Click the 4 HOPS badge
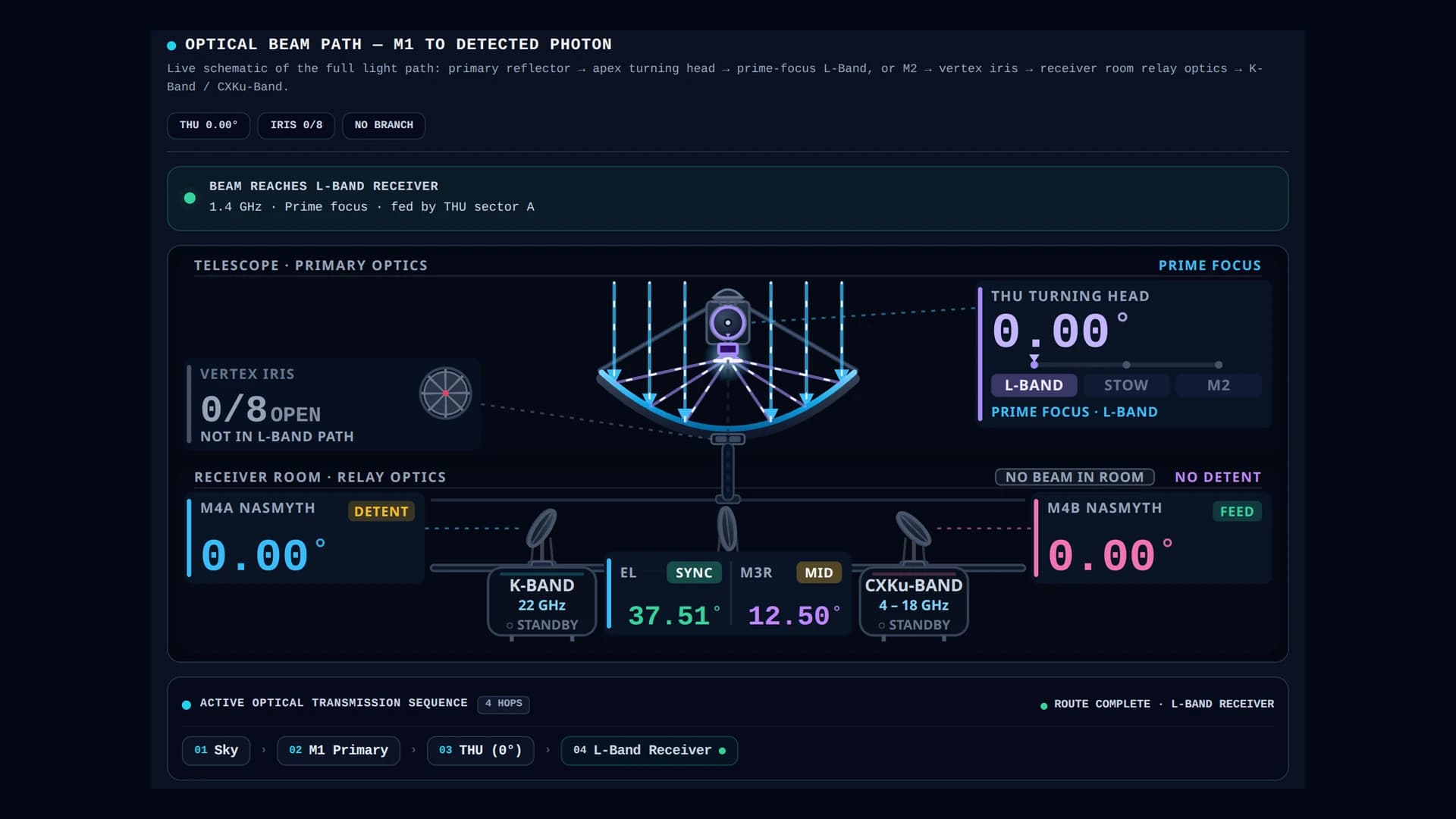The height and width of the screenshot is (819, 1456). click(504, 704)
